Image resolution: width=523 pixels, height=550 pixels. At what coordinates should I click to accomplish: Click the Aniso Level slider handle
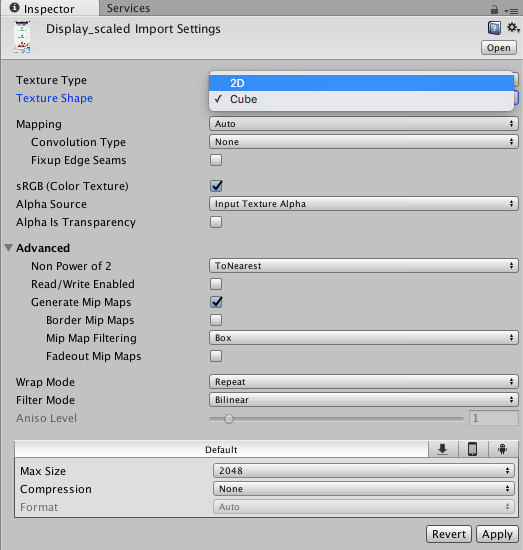(x=229, y=419)
